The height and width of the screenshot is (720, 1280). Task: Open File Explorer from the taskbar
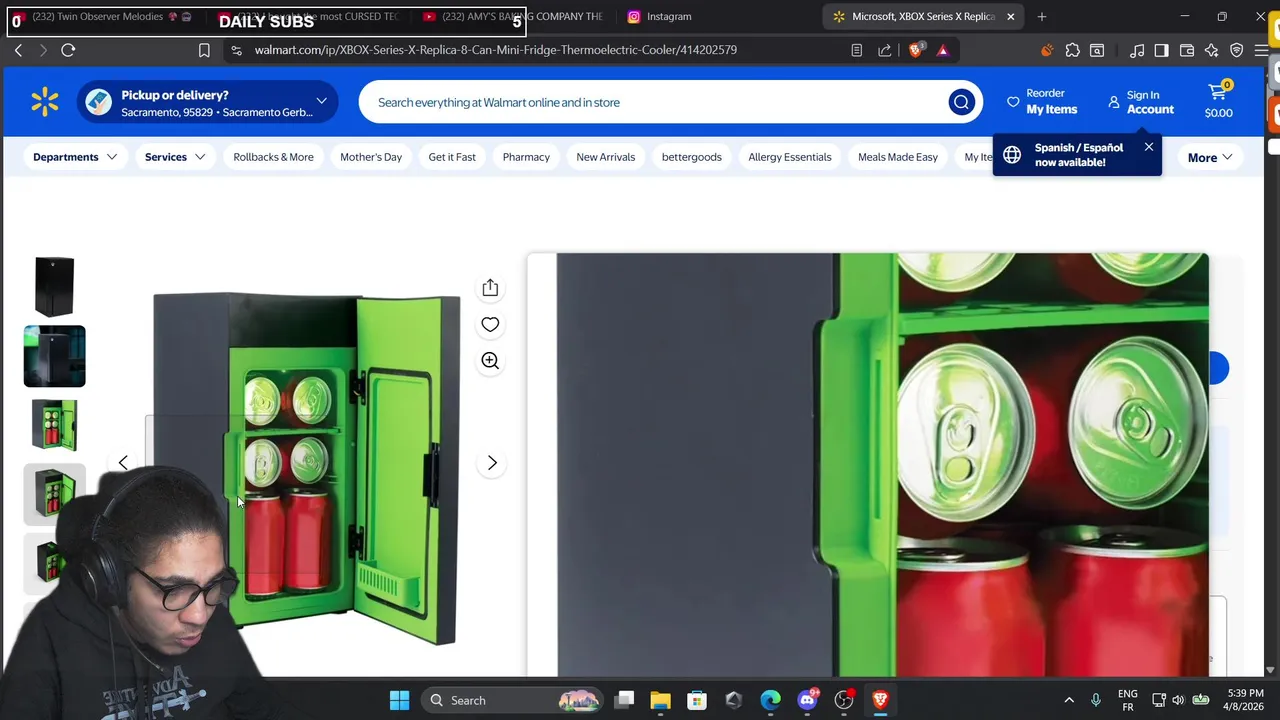(x=660, y=700)
